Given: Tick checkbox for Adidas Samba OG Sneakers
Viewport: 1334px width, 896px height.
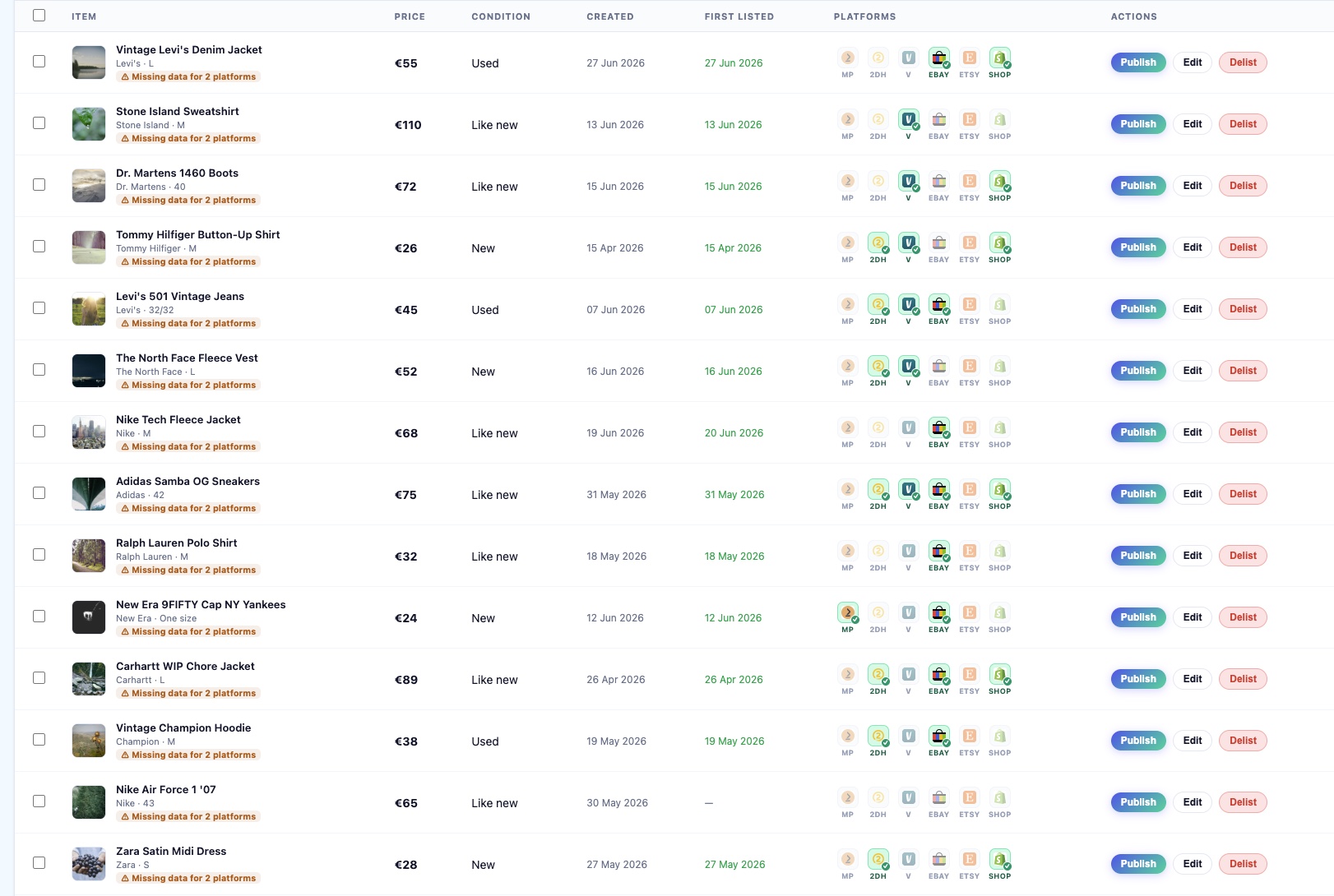Looking at the screenshot, I should pyautogui.click(x=39, y=492).
